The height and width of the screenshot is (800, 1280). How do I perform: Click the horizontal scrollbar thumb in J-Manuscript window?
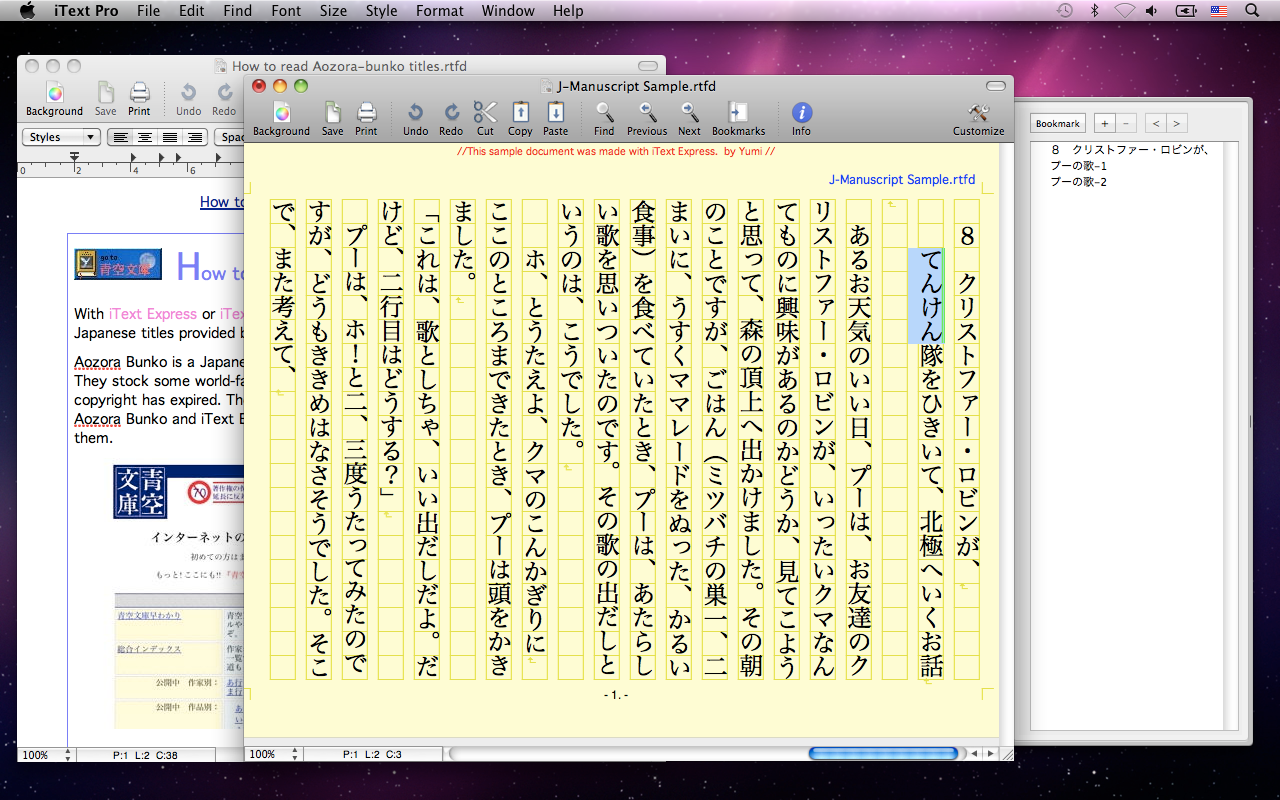pyautogui.click(x=883, y=754)
